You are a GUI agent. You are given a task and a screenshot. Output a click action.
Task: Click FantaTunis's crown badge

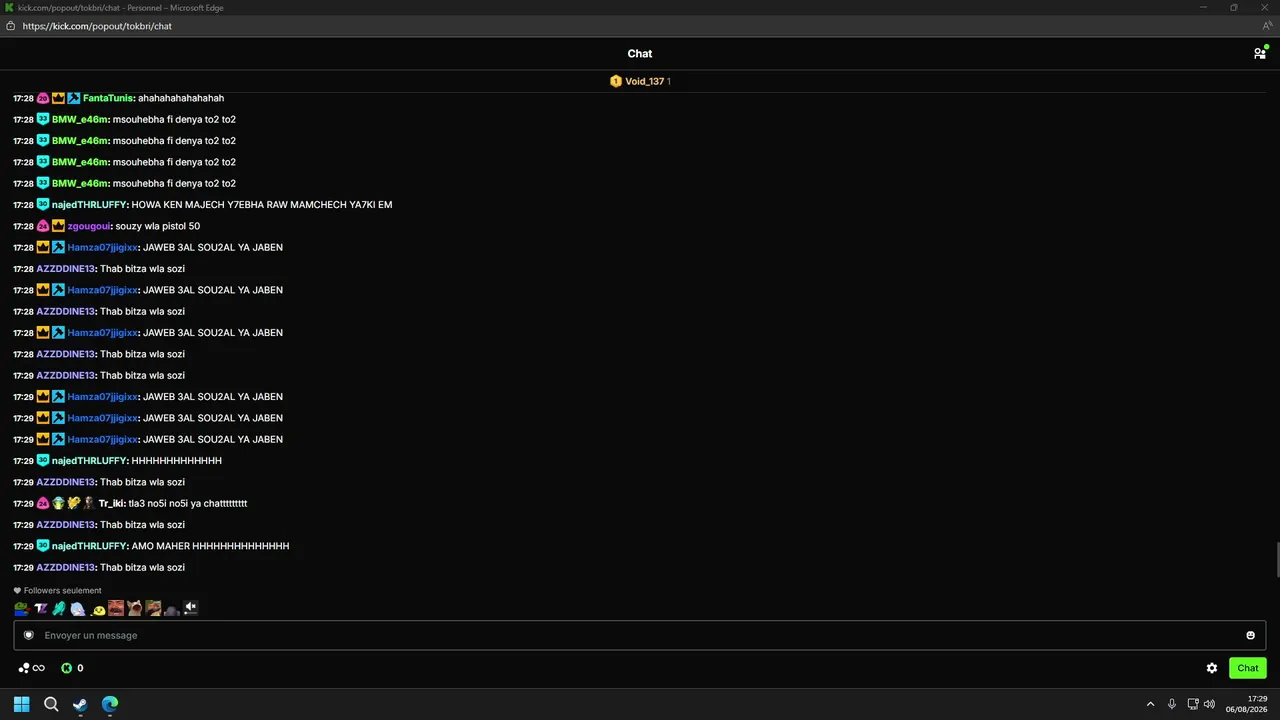point(58,98)
